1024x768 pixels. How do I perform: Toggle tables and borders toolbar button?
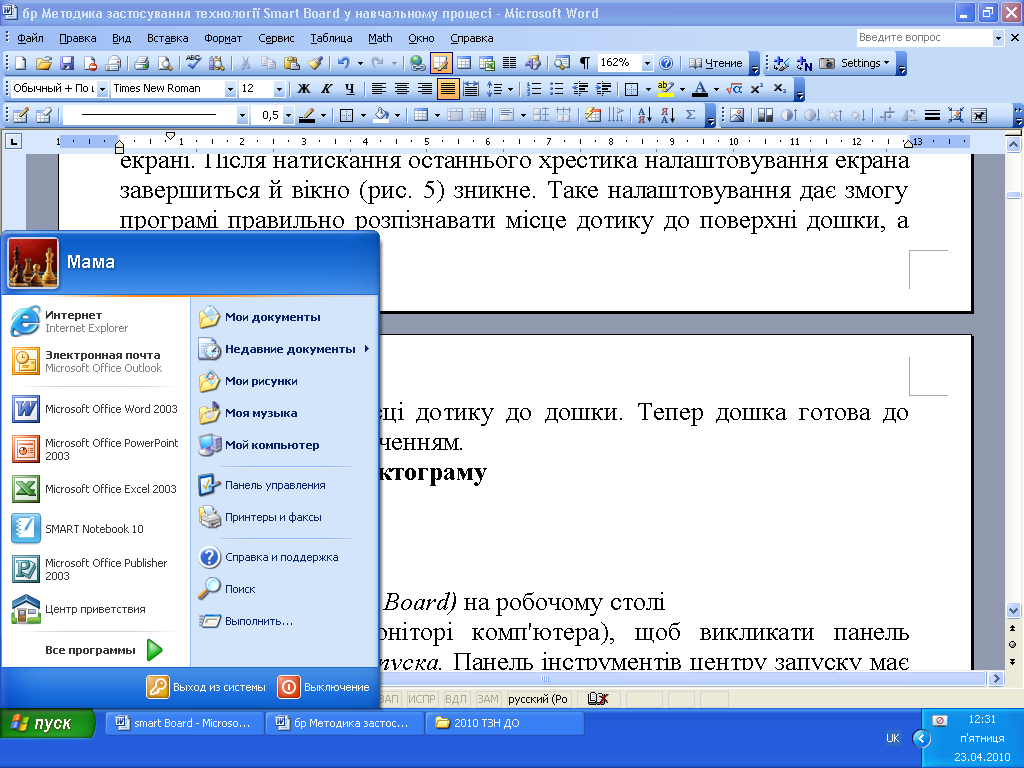[441, 63]
